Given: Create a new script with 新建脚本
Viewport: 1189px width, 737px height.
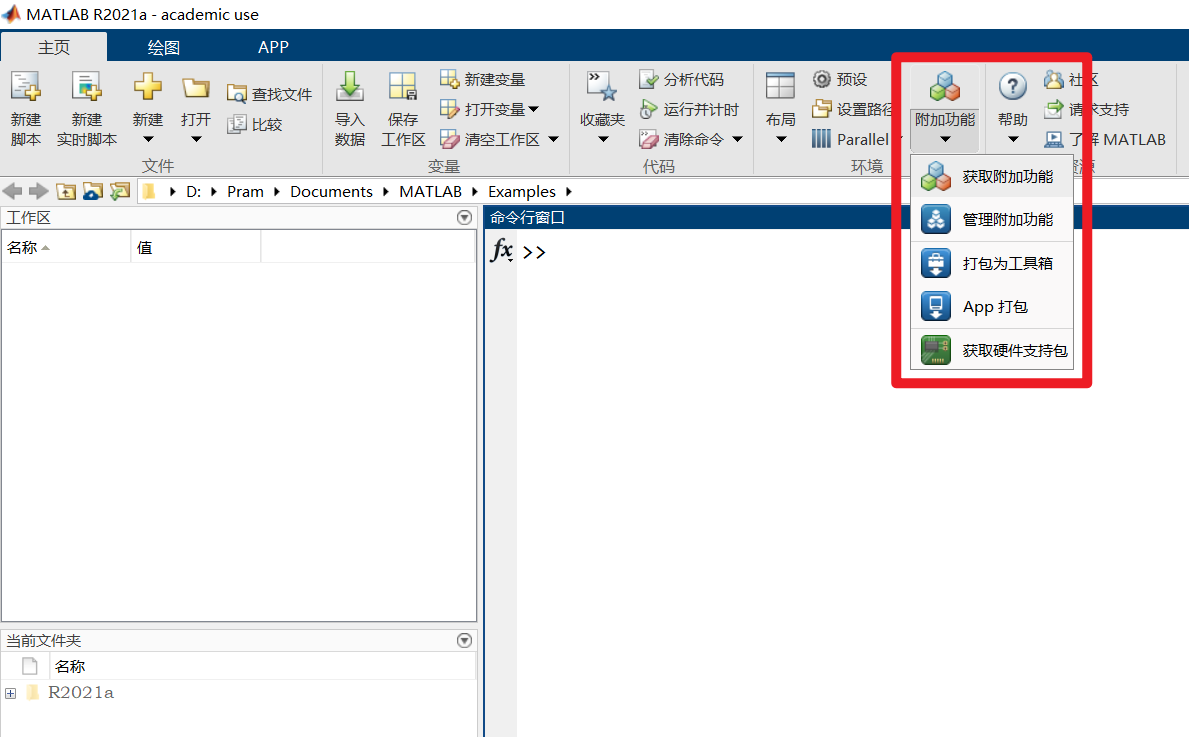Looking at the screenshot, I should pyautogui.click(x=26, y=108).
